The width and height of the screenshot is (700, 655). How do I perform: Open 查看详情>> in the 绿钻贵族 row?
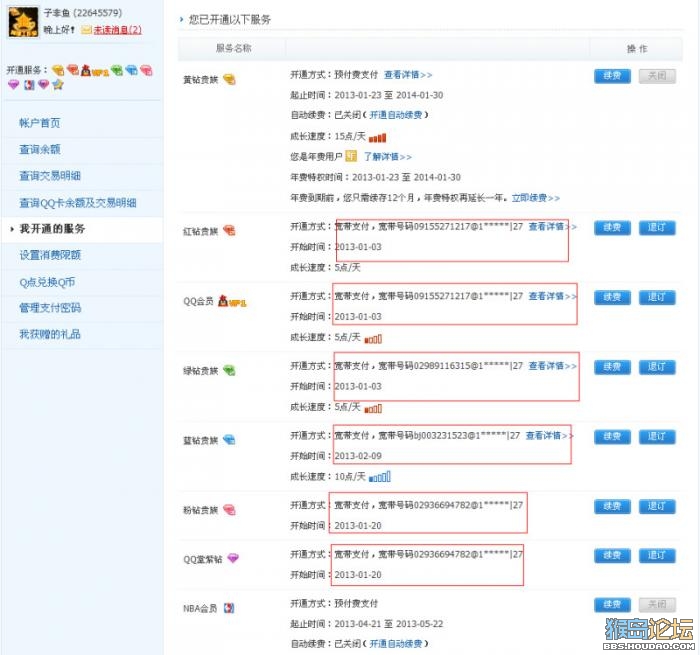(x=553, y=366)
